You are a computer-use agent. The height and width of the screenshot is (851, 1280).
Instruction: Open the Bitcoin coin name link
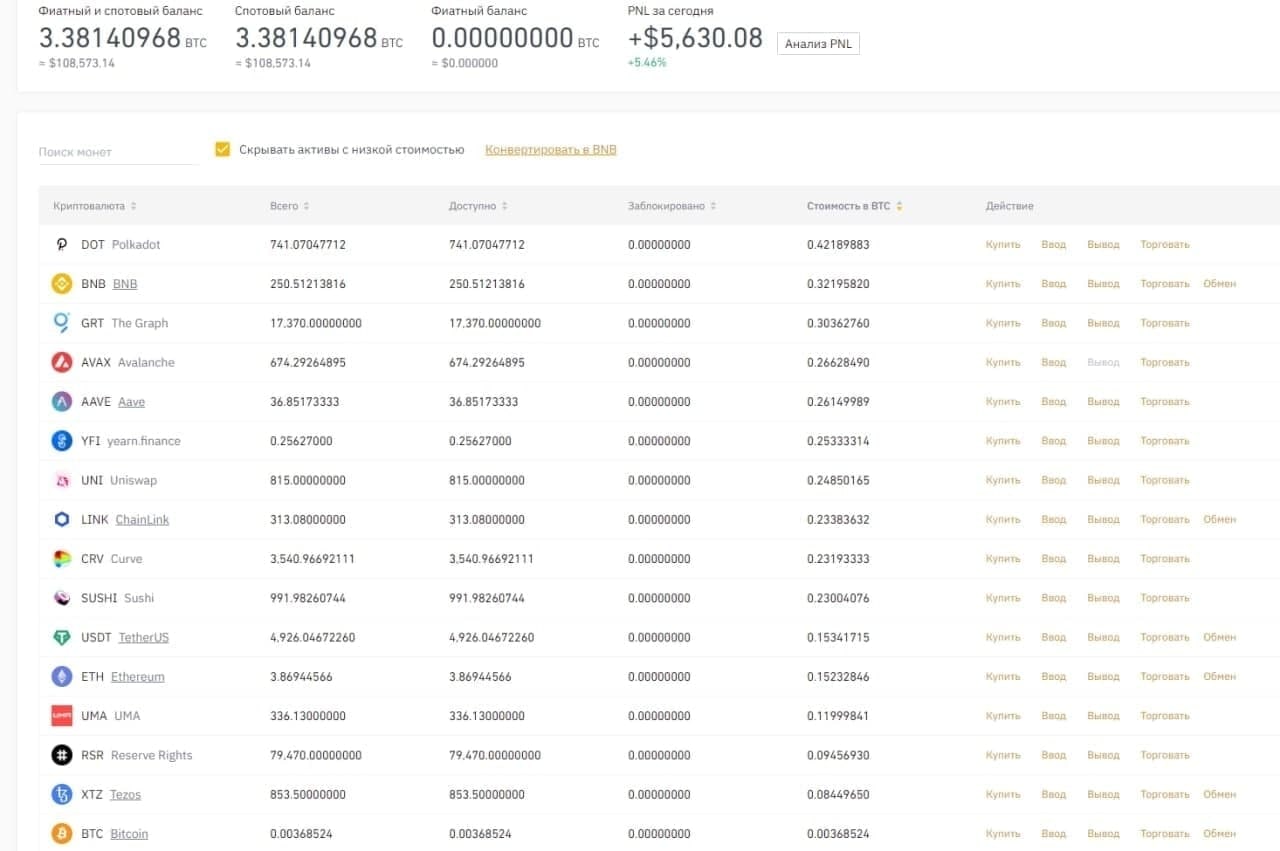coord(129,833)
